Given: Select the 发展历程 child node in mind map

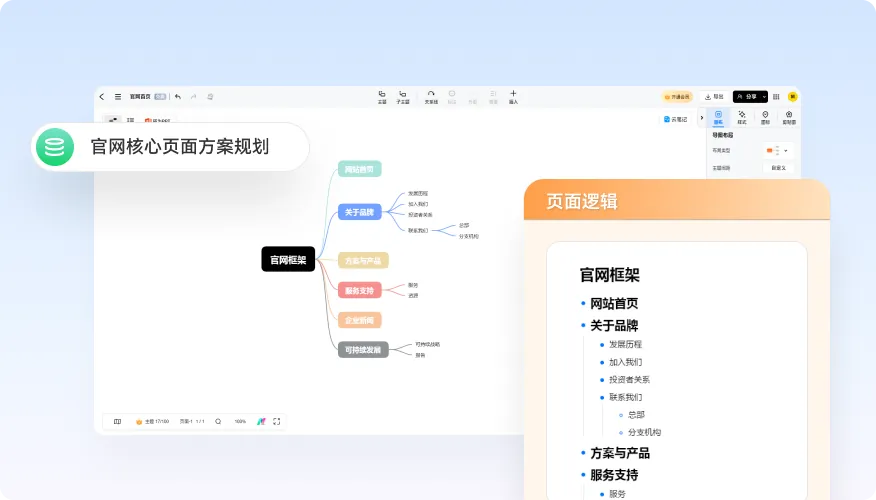Looking at the screenshot, I should click(x=418, y=193).
